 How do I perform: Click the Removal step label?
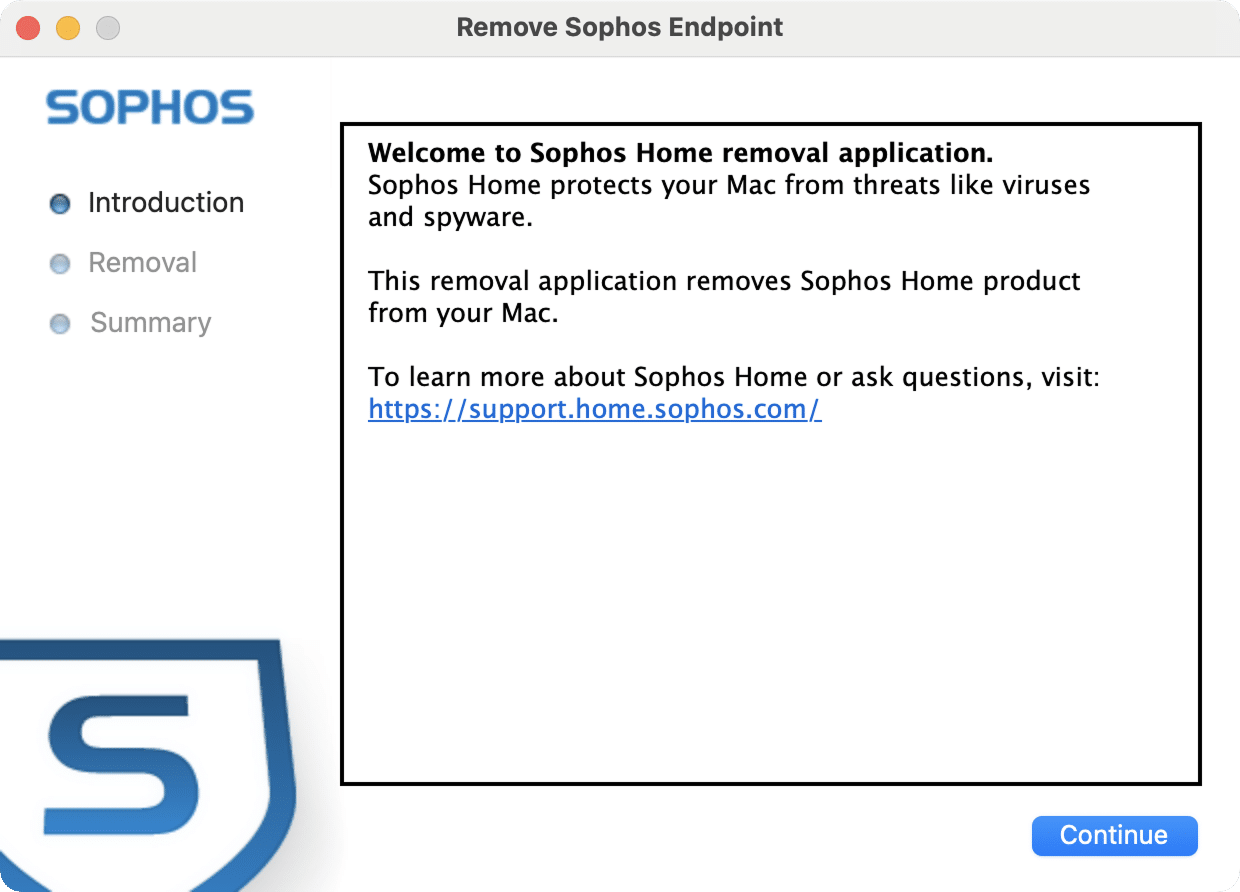coord(142,262)
